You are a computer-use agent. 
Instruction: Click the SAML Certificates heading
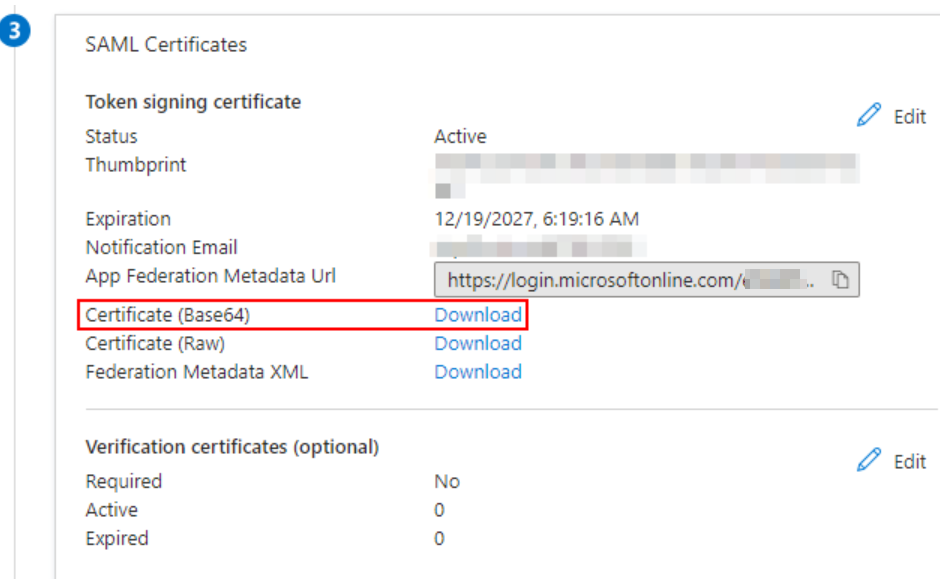coord(166,44)
